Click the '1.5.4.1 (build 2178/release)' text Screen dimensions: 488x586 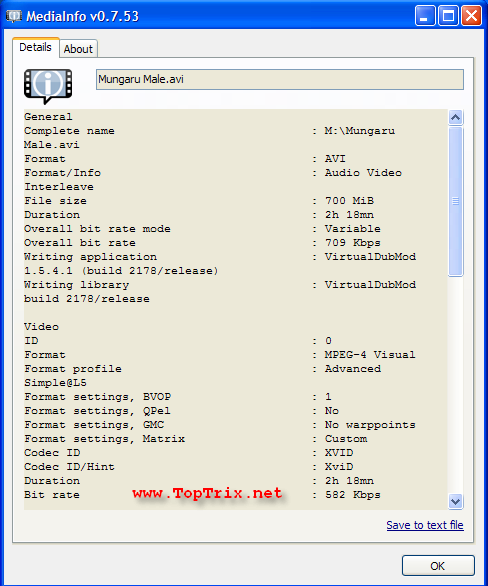pyautogui.click(x=121, y=271)
